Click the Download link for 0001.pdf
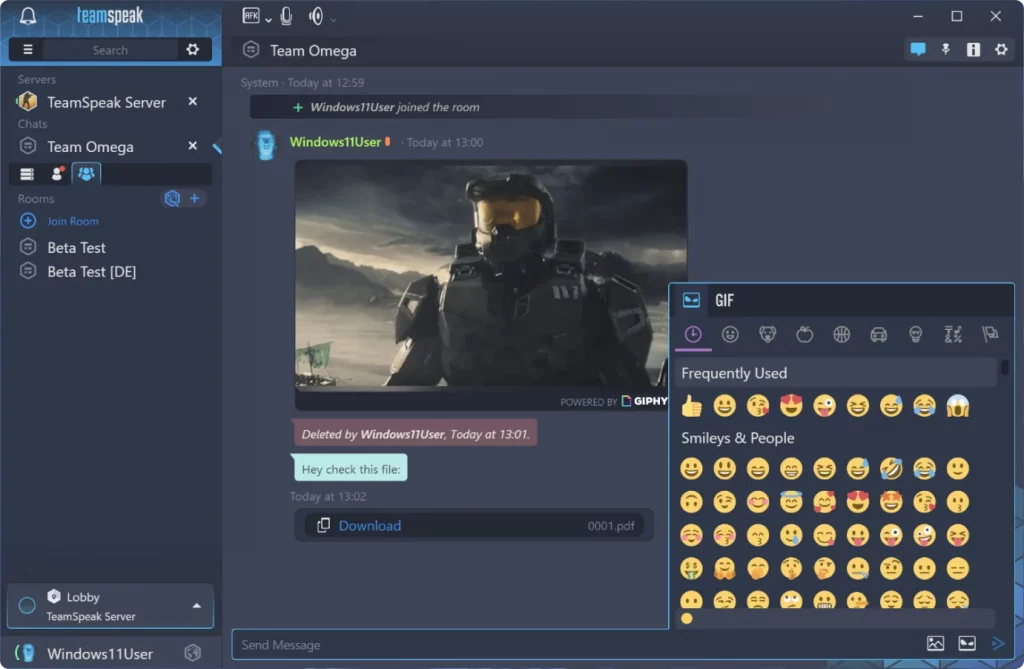Viewport: 1024px width, 669px height. (370, 525)
